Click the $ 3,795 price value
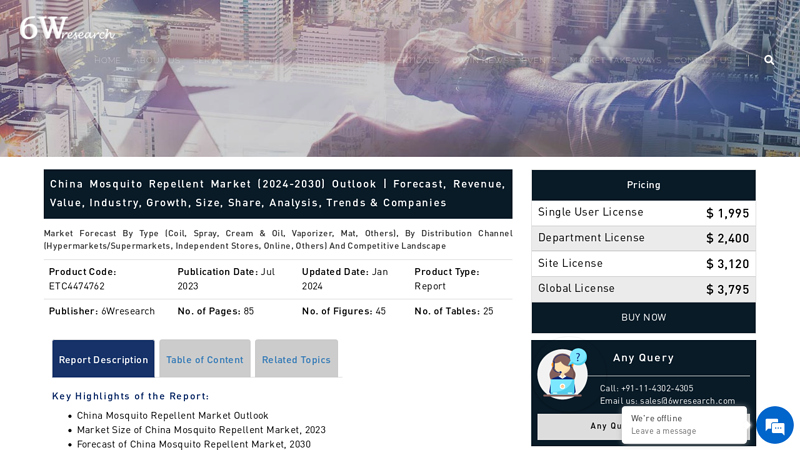 coord(728,289)
